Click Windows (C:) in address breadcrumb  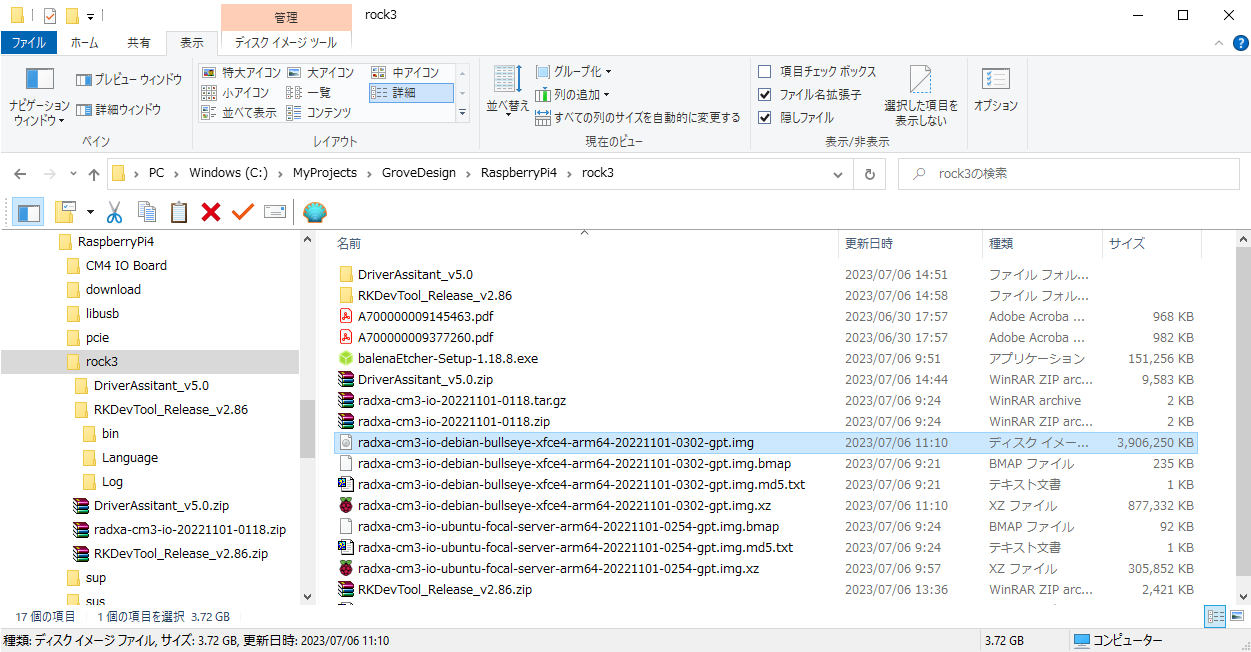228,173
